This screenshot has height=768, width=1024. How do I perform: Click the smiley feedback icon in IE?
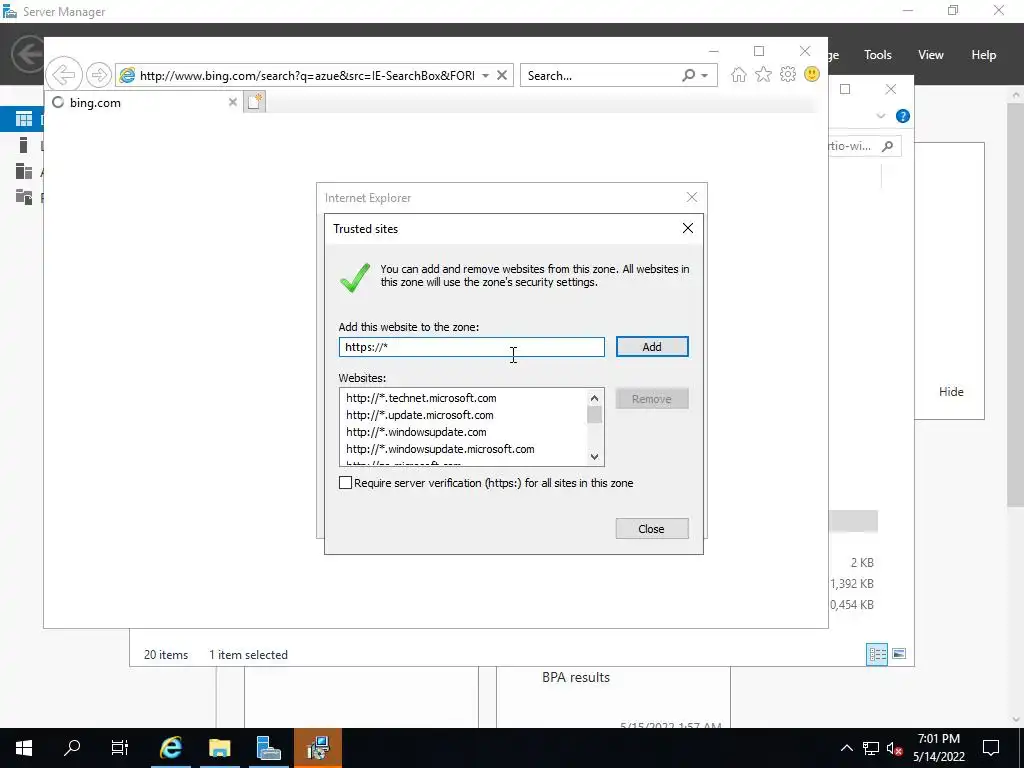point(812,74)
